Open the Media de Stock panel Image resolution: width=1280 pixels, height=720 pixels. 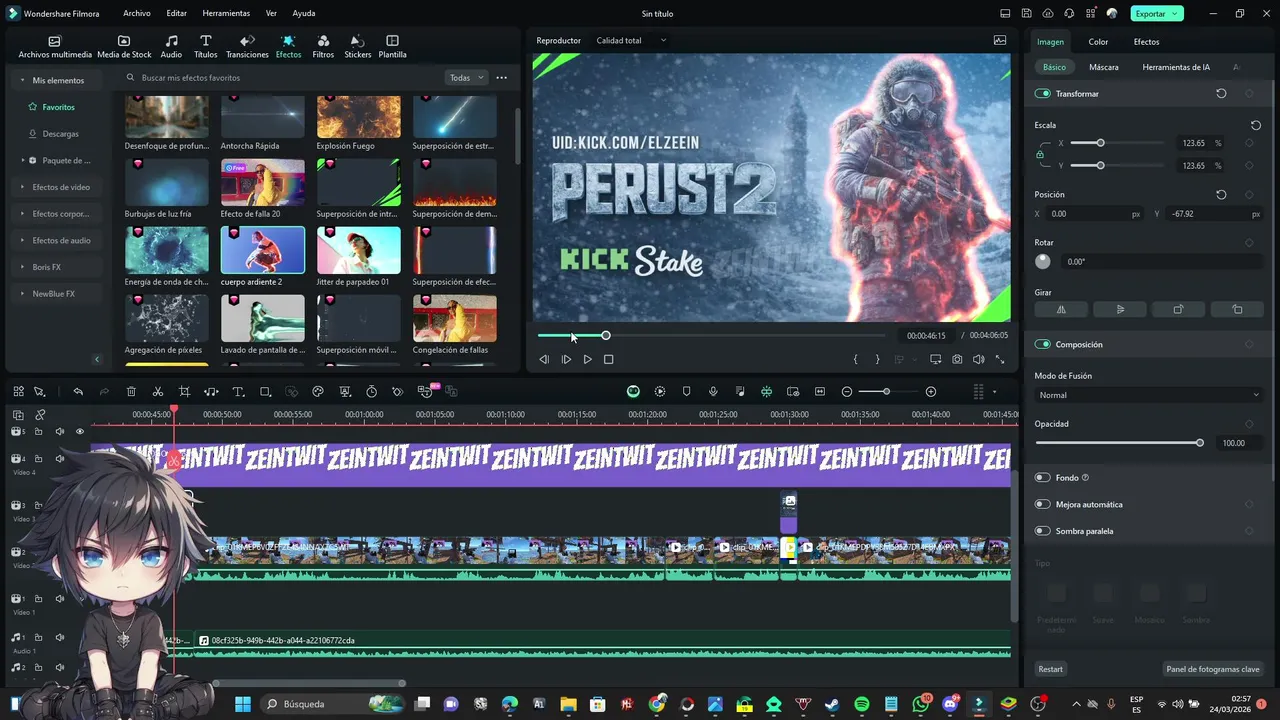click(x=124, y=47)
